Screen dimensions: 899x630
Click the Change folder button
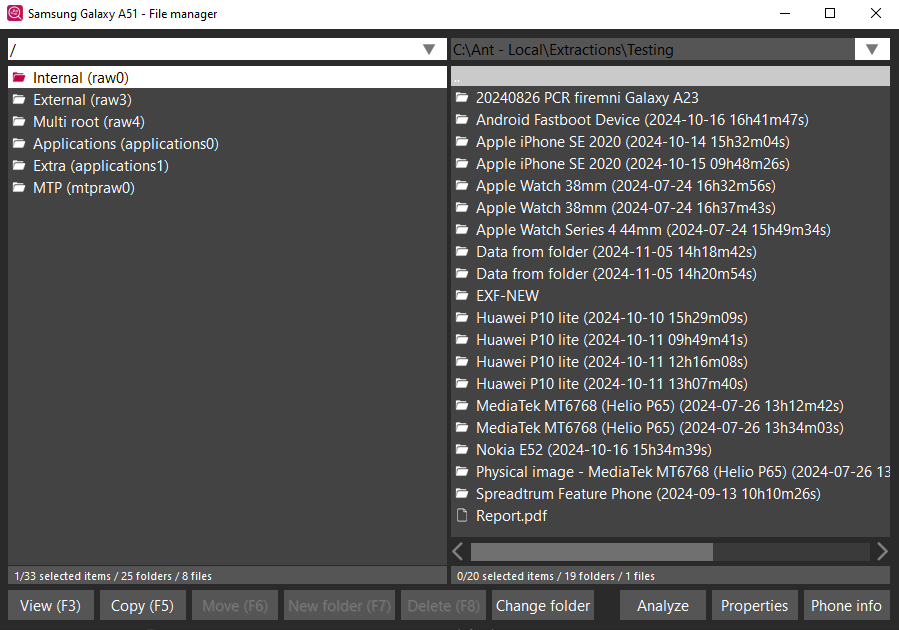click(543, 605)
